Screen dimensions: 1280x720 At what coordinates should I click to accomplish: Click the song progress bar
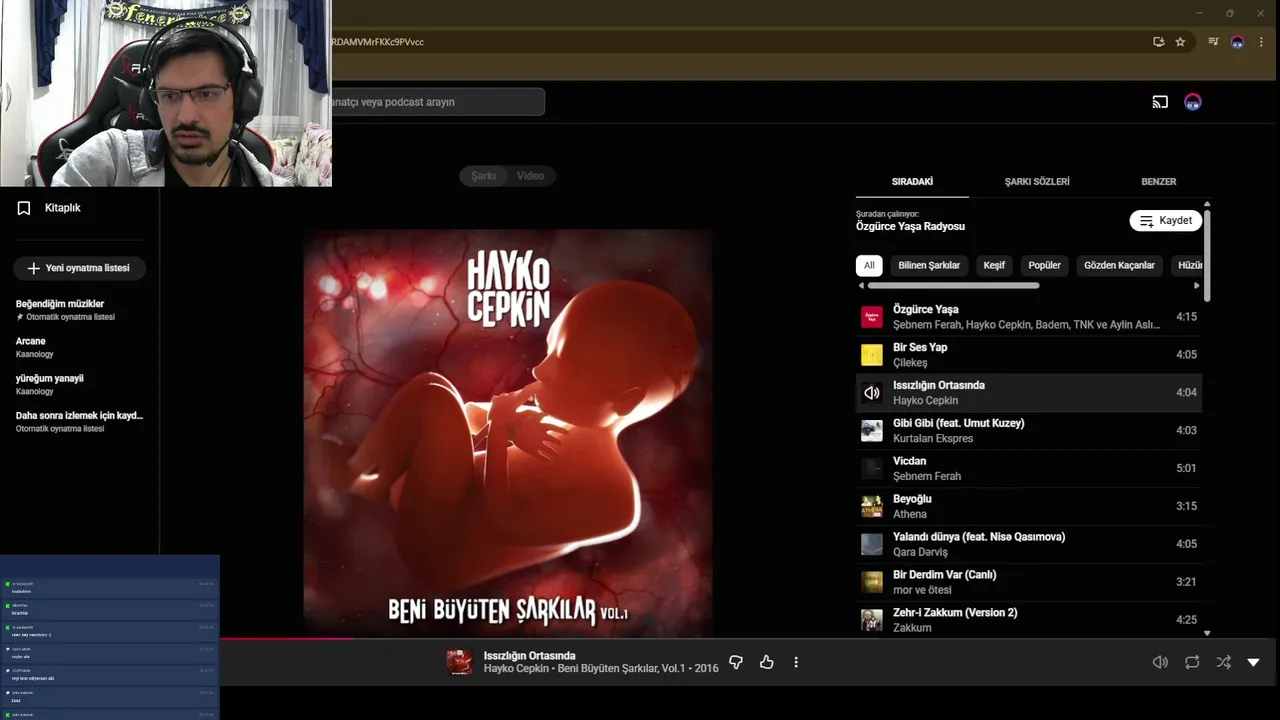coord(750,638)
